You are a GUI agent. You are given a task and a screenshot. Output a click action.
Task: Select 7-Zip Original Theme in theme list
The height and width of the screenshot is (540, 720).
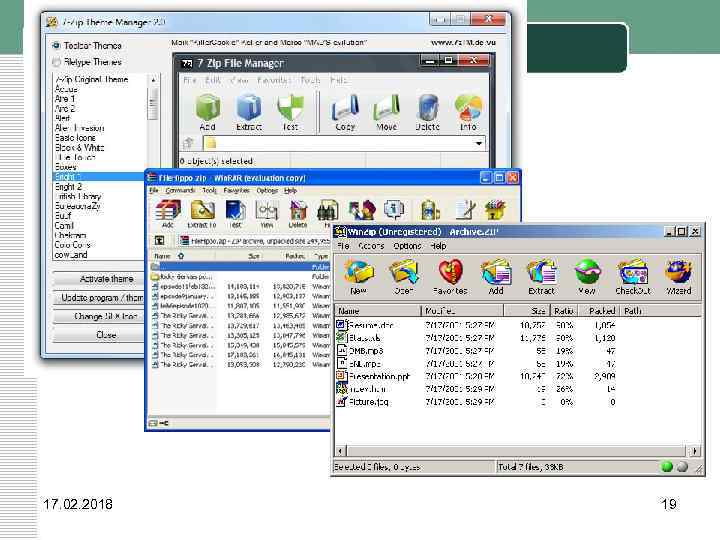(x=92, y=79)
